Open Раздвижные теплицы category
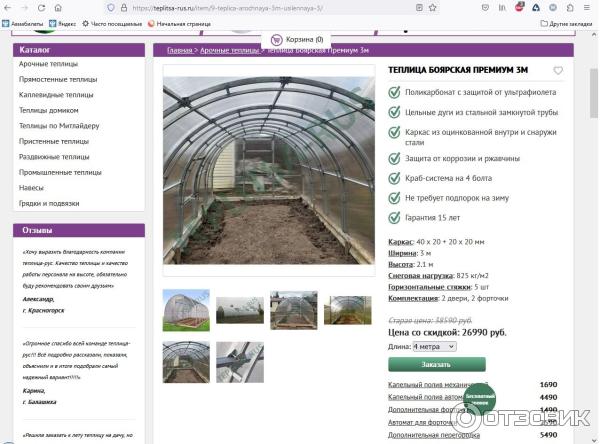 tap(54, 157)
